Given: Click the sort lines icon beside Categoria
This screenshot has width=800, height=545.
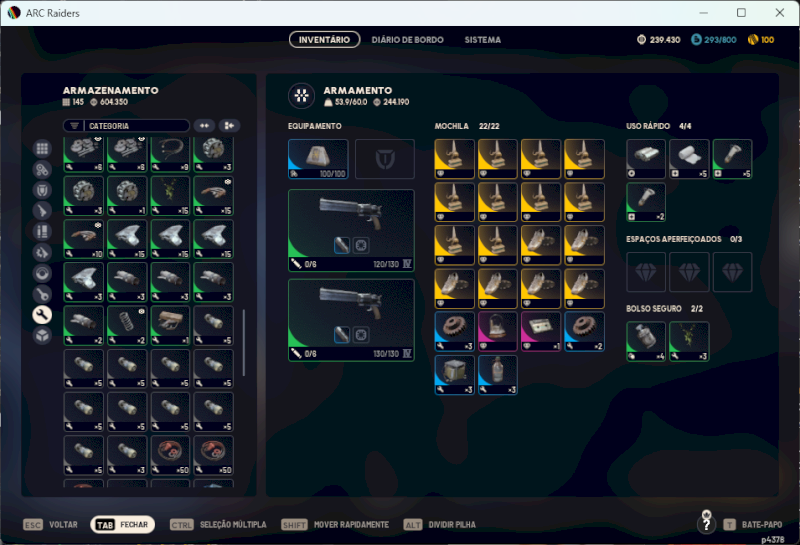Looking at the screenshot, I should pos(74,126).
